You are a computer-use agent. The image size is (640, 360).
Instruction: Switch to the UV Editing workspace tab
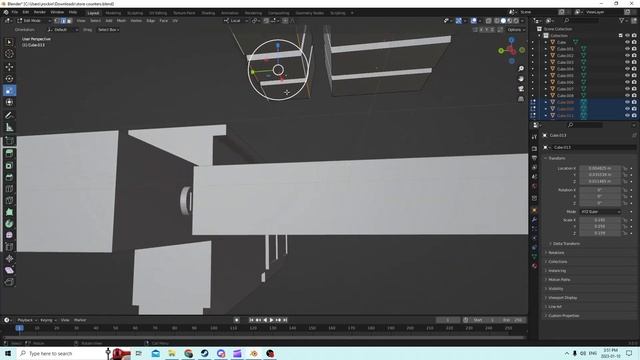pyautogui.click(x=158, y=13)
